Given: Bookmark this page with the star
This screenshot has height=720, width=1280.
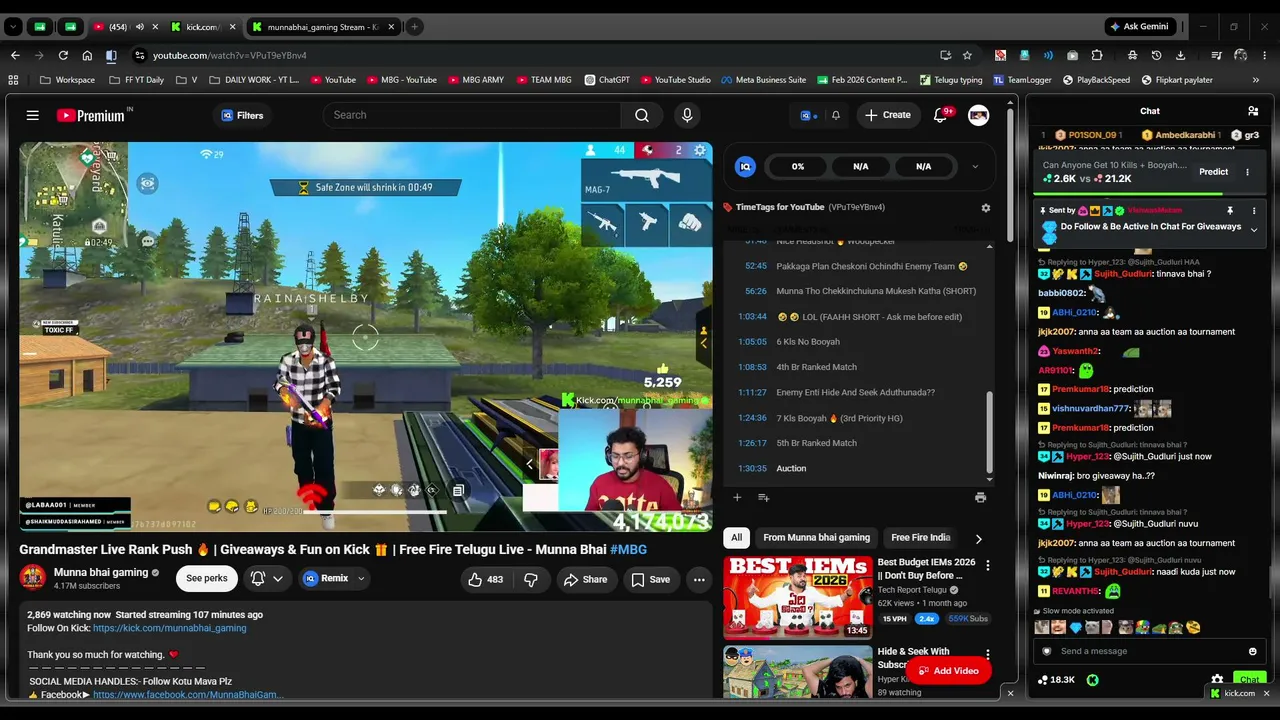Looking at the screenshot, I should click(x=967, y=56).
